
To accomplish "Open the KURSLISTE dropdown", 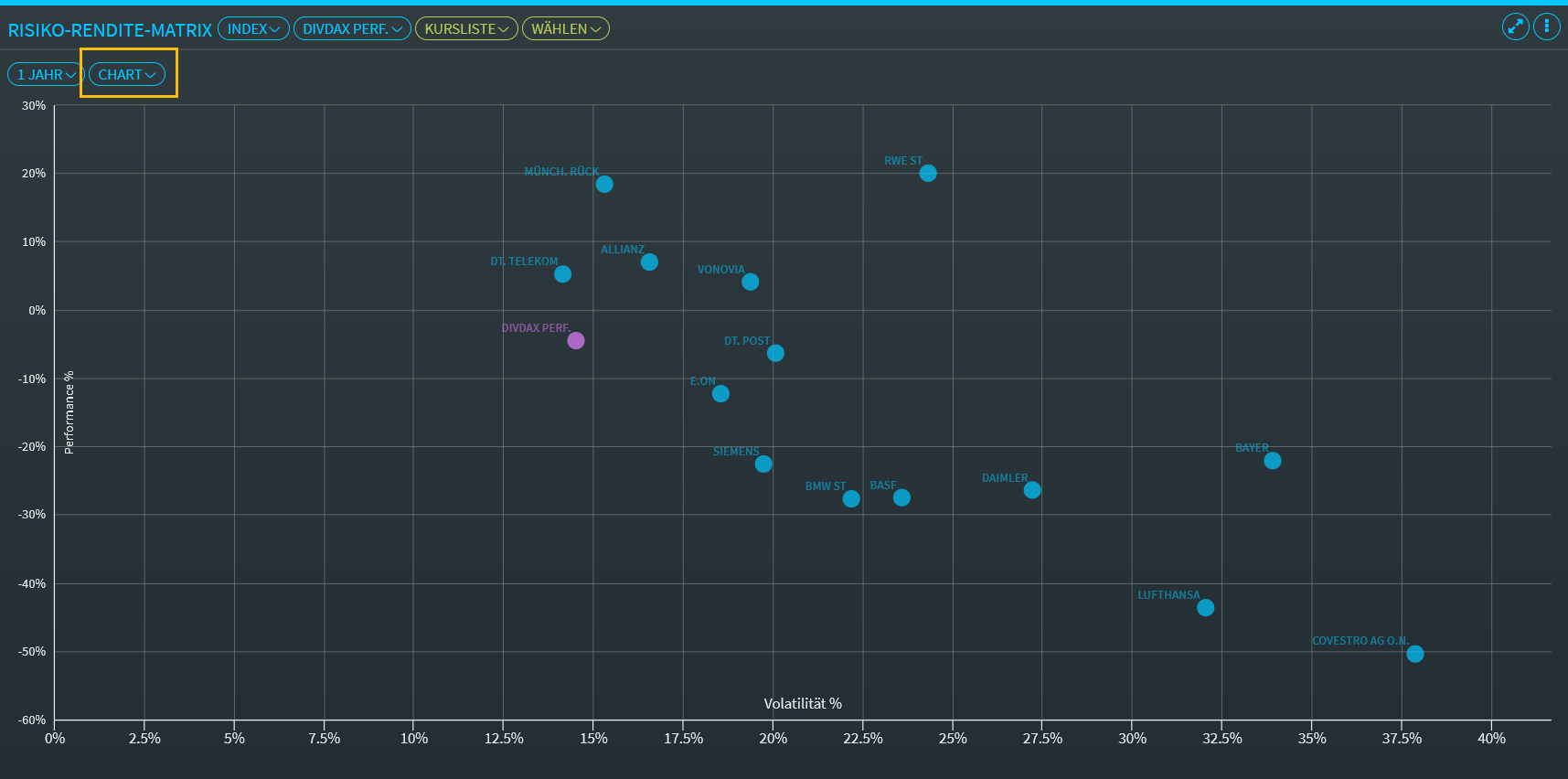I will click(466, 29).
